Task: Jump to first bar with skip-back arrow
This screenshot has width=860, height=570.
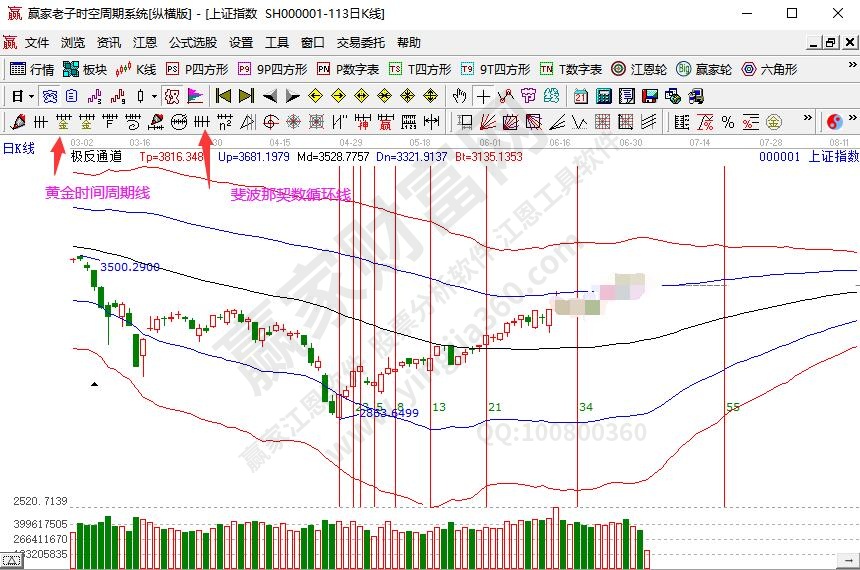Action: pyautogui.click(x=224, y=96)
